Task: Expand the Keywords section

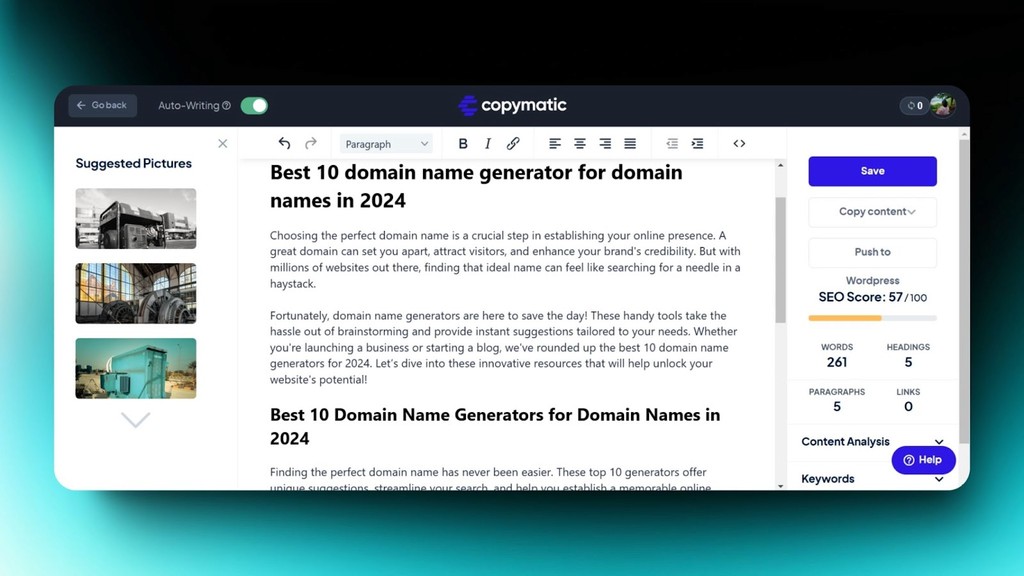Action: click(x=871, y=478)
